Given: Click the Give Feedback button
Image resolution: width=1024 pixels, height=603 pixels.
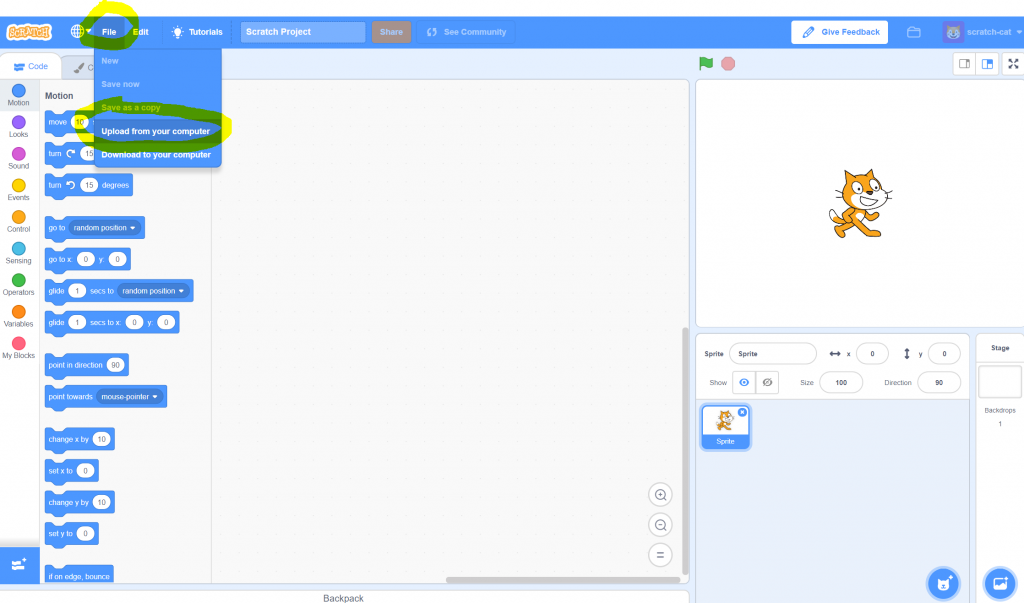Looking at the screenshot, I should [x=839, y=31].
